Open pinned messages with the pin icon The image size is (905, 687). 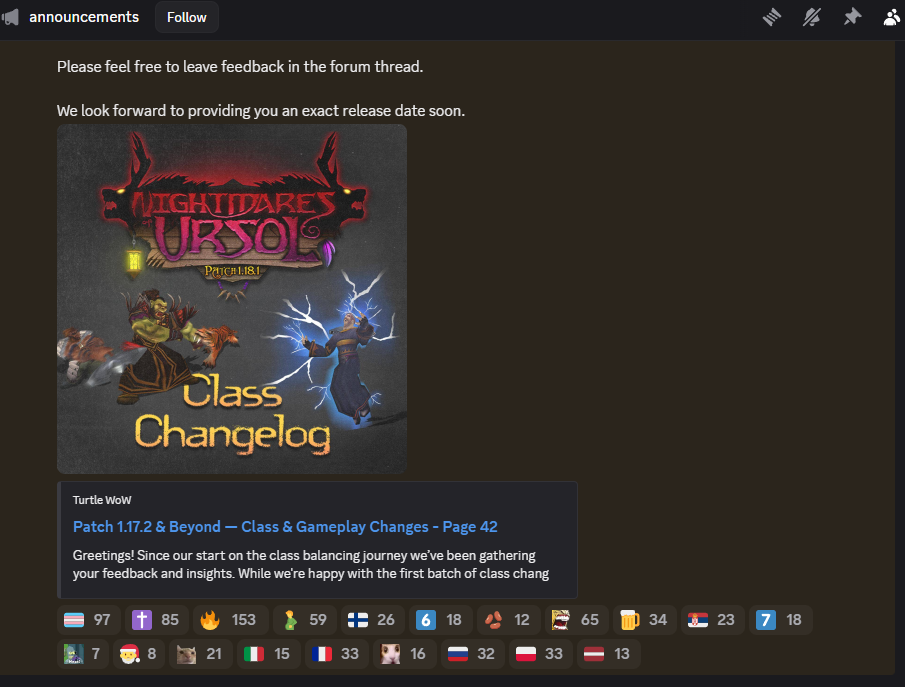pyautogui.click(x=852, y=17)
